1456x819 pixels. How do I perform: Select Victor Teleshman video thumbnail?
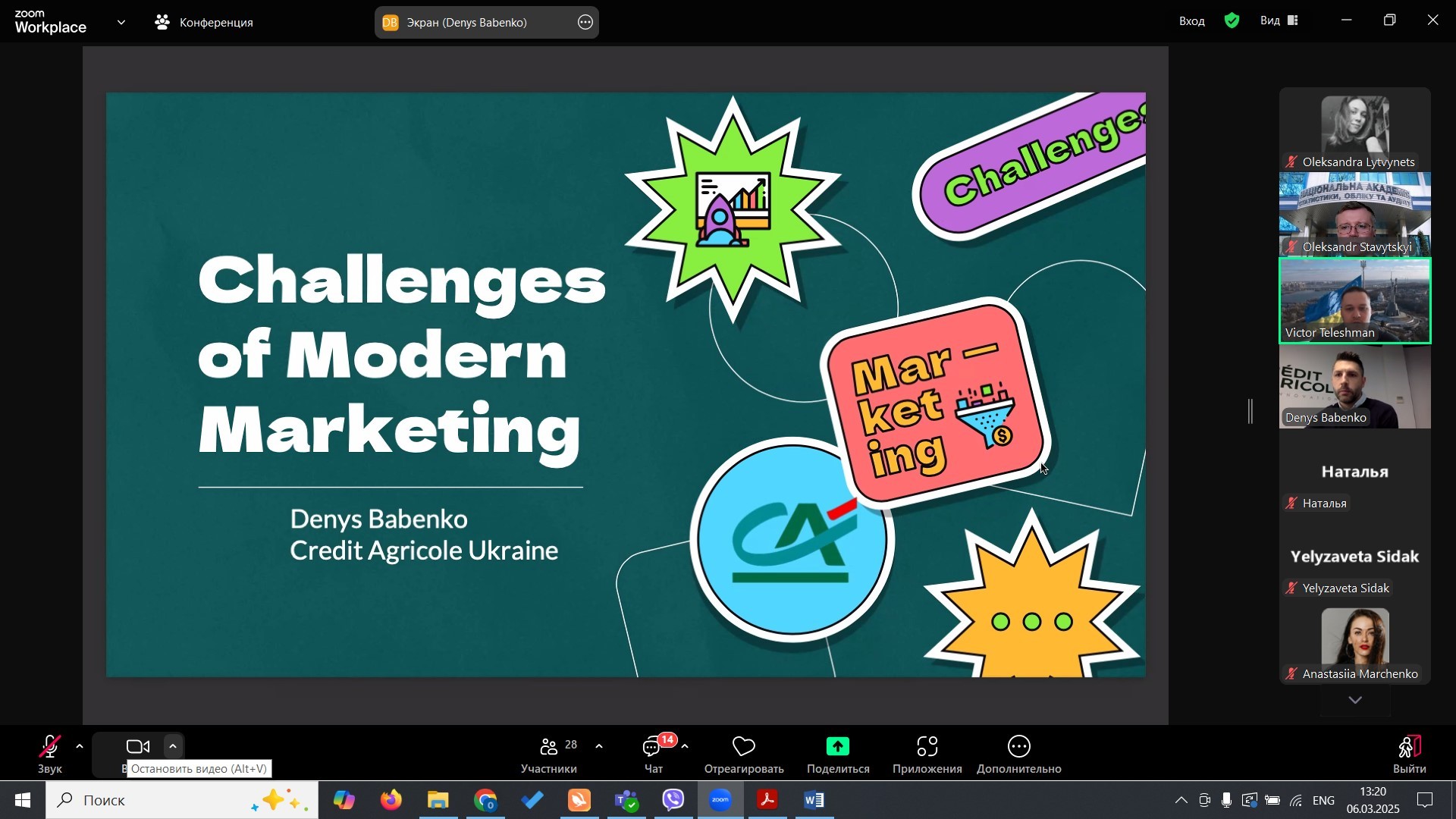(x=1354, y=301)
